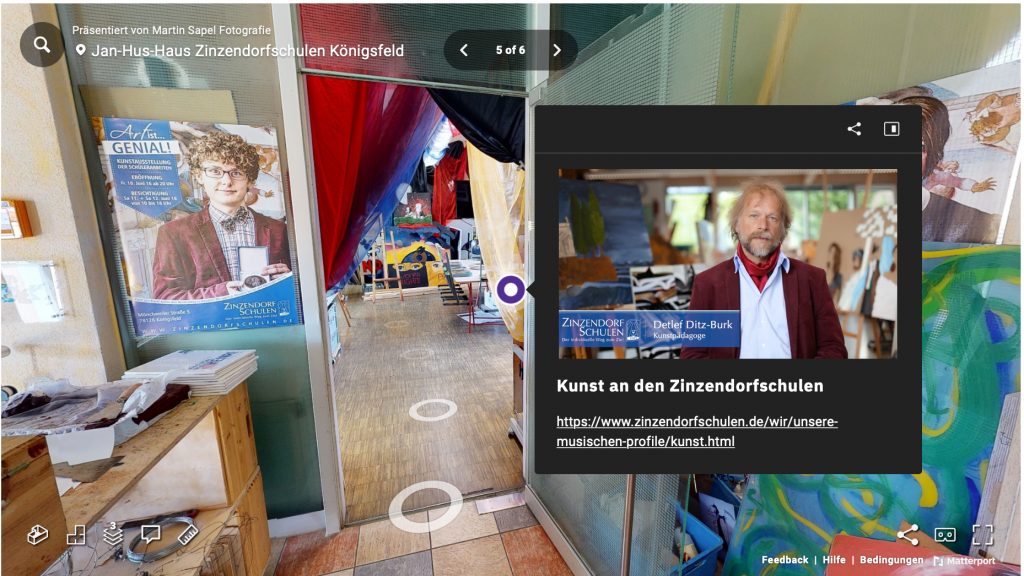The height and width of the screenshot is (576, 1024).
Task: Switch to floor plan view
Action: tap(76, 536)
